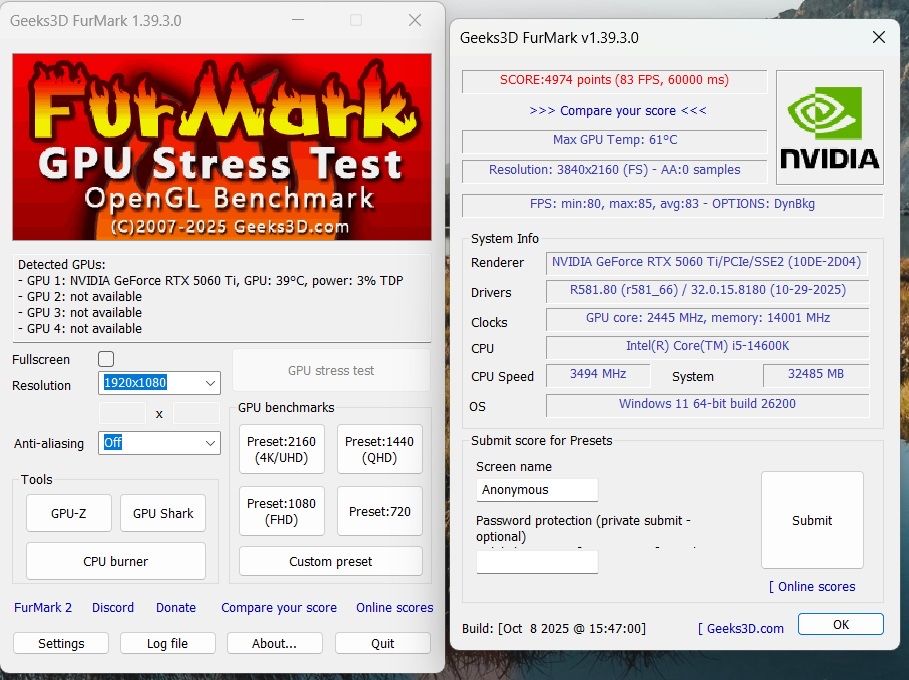Click the CPU Speed value 3494 MHz
The width and height of the screenshot is (909, 680).
click(x=598, y=374)
